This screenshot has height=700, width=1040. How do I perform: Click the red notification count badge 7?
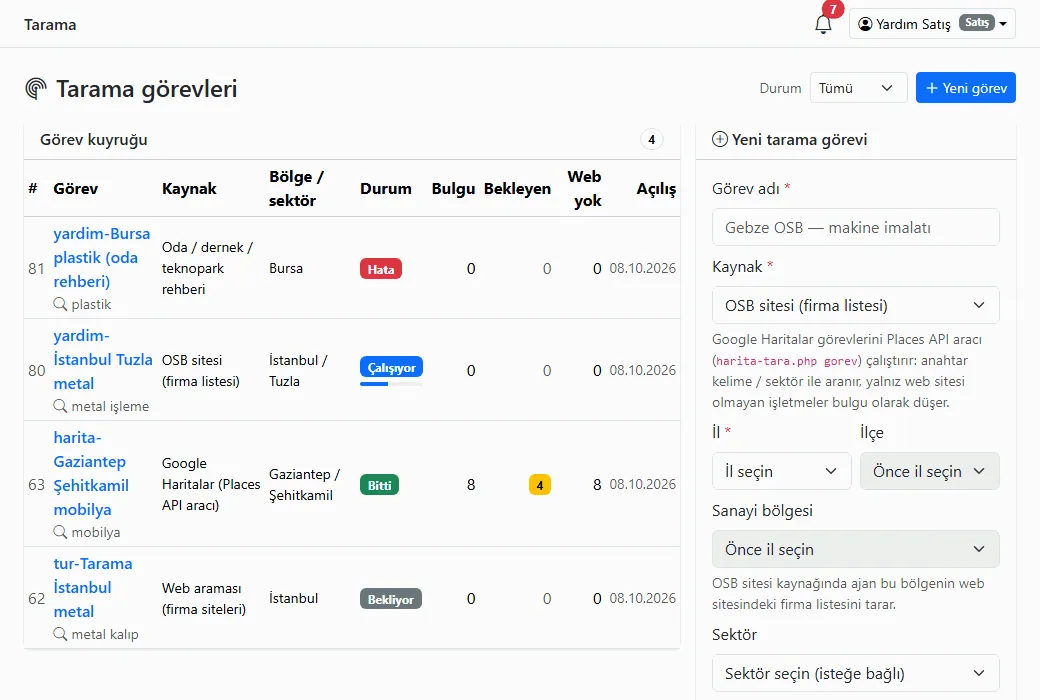[x=833, y=9]
